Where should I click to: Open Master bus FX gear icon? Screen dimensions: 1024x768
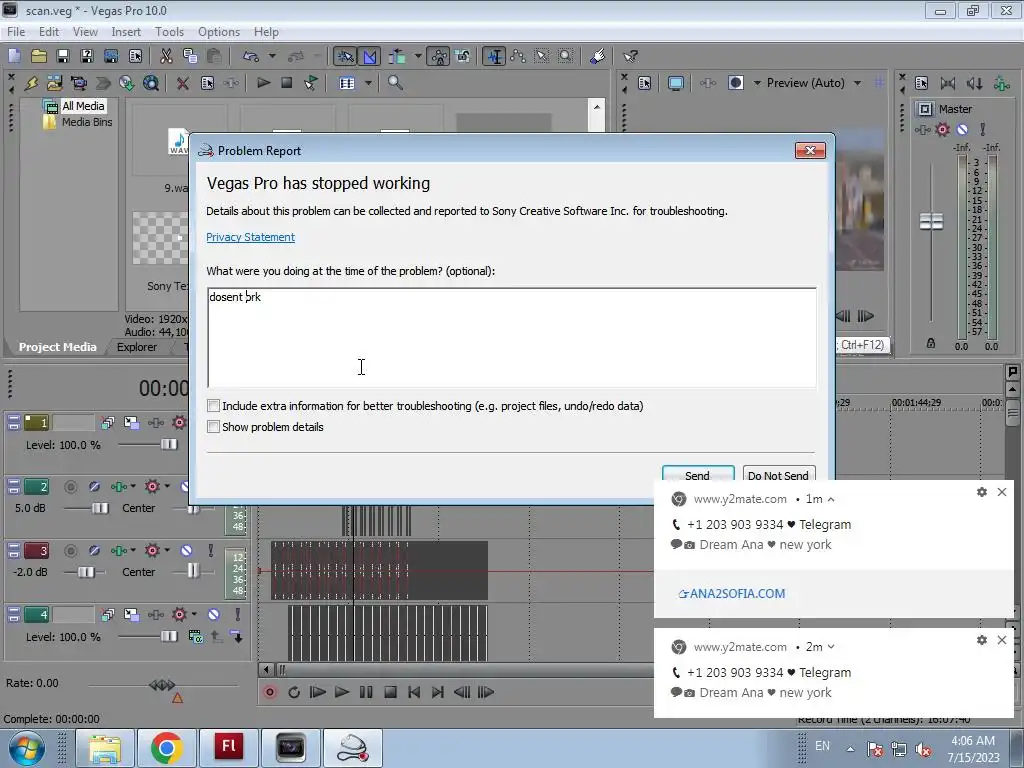[x=942, y=129]
